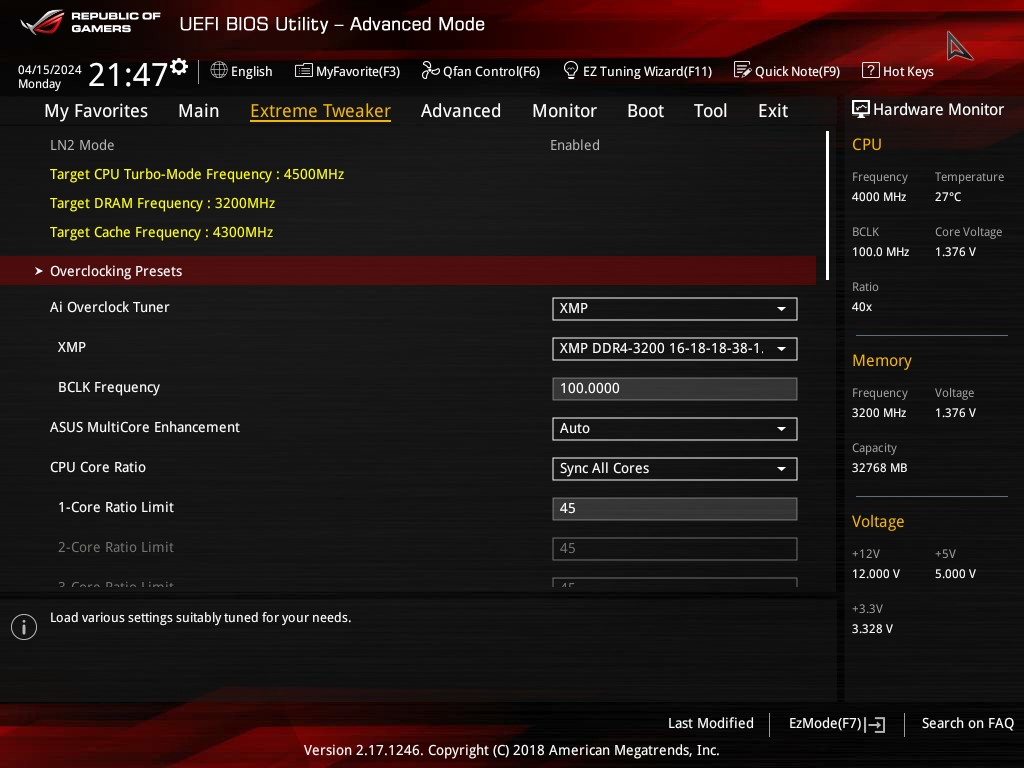Click the settings gear next to the clock
This screenshot has height=768, width=1024.
[179, 67]
